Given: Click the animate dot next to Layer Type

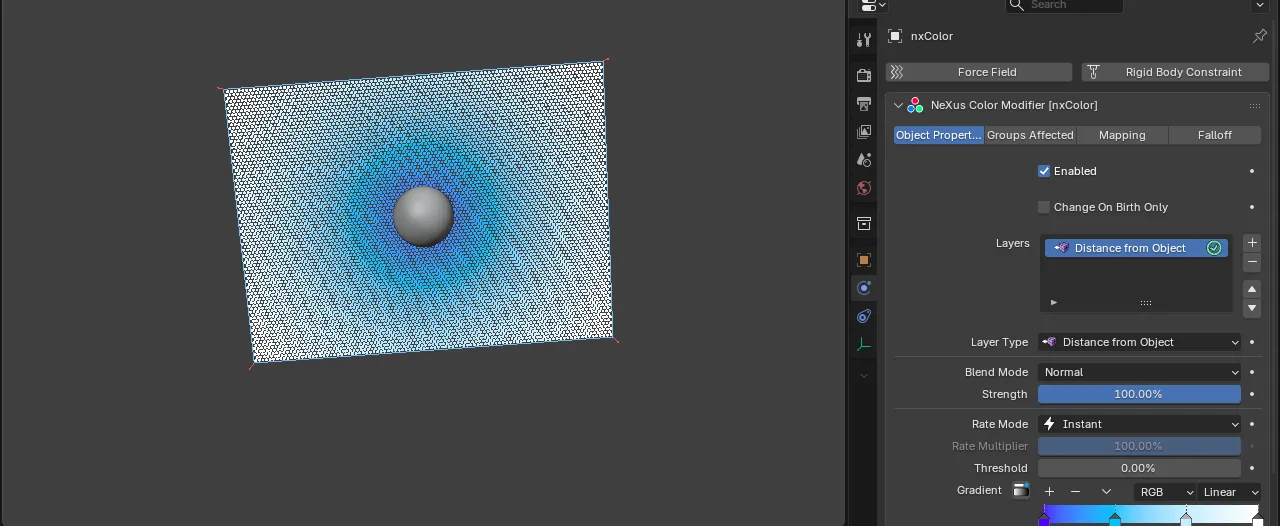Looking at the screenshot, I should click(1252, 342).
